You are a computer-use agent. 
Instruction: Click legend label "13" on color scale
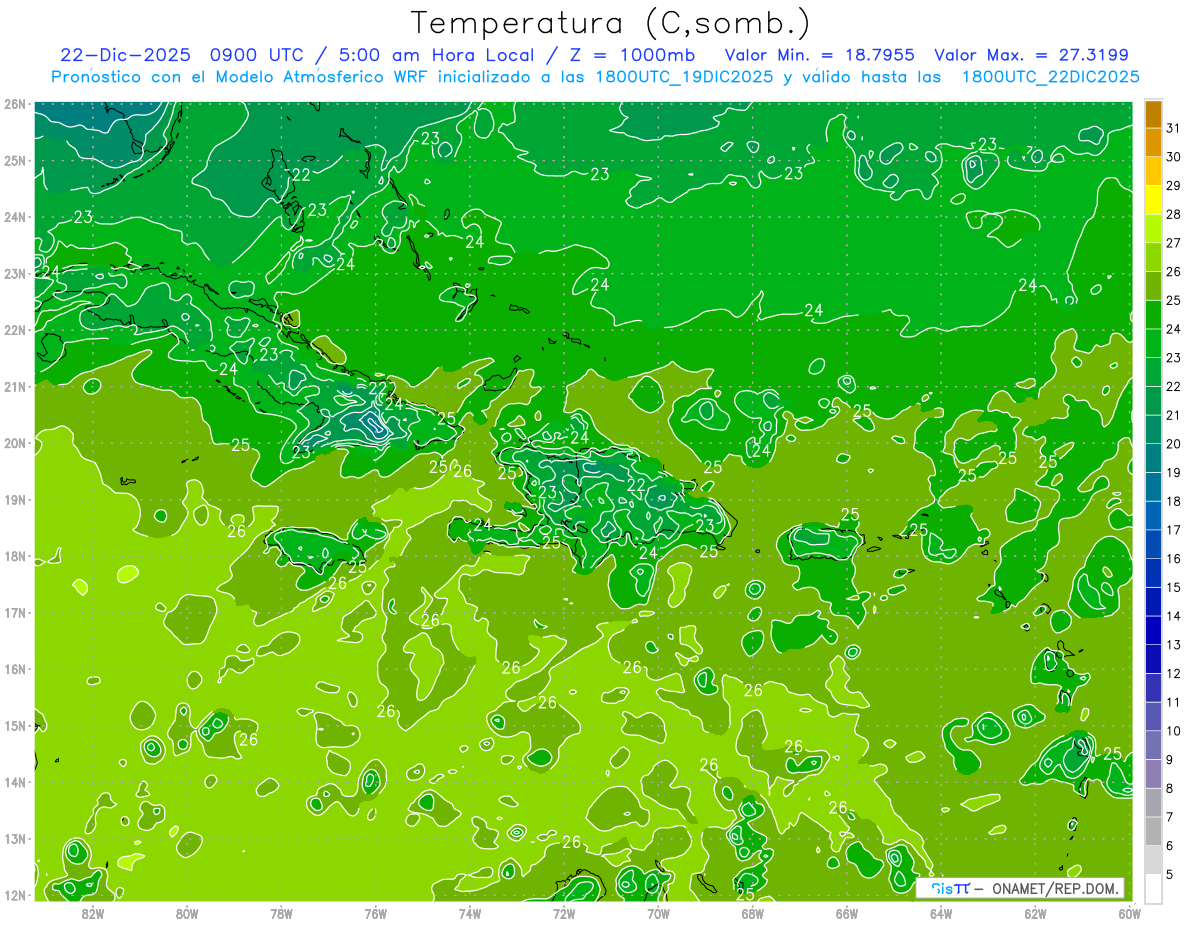click(x=1174, y=645)
